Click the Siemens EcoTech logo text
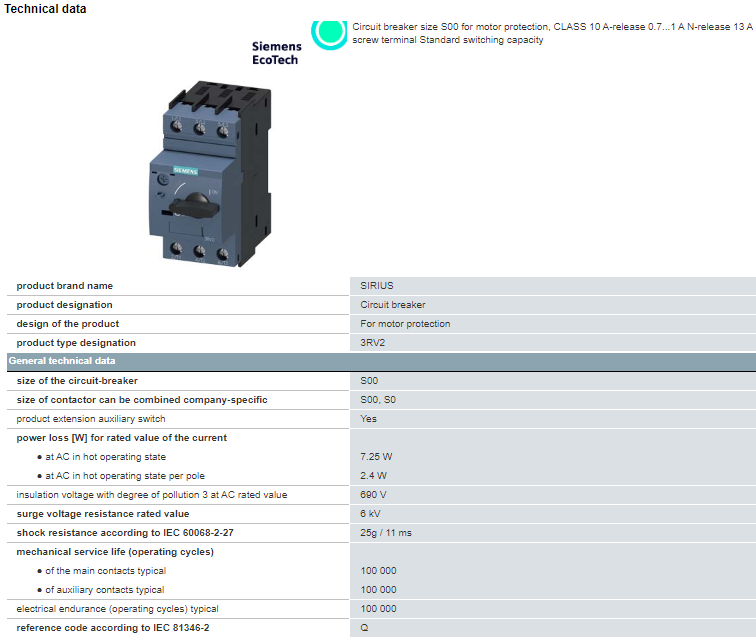756x637 pixels. coord(276,53)
